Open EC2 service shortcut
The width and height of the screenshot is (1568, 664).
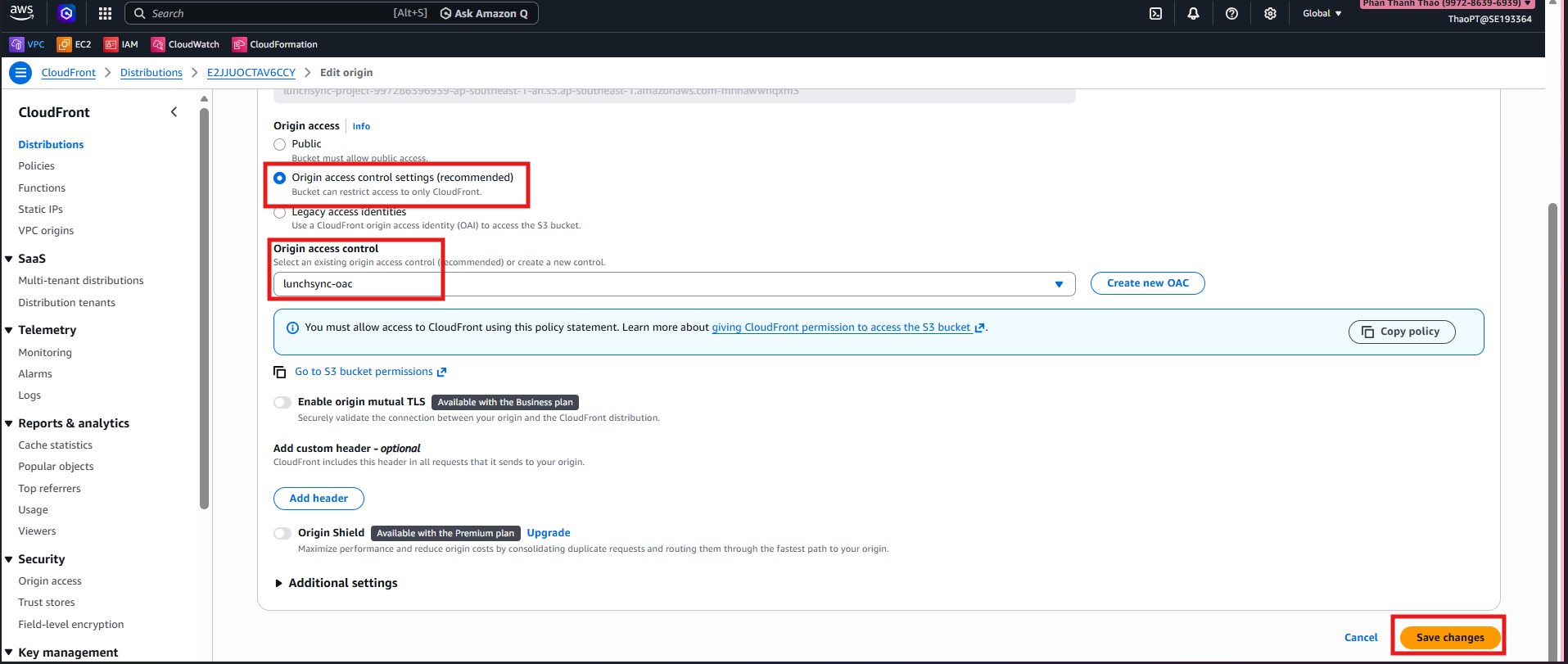click(x=75, y=44)
